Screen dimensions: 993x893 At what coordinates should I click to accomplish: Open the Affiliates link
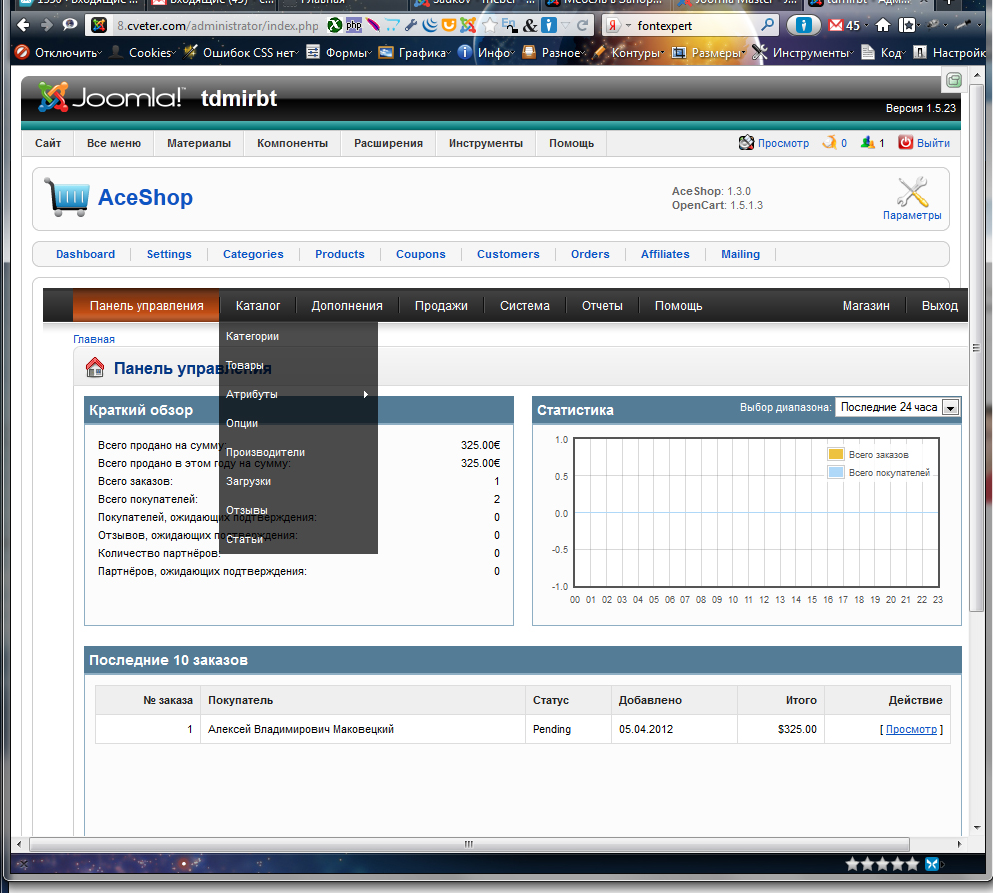coord(665,254)
